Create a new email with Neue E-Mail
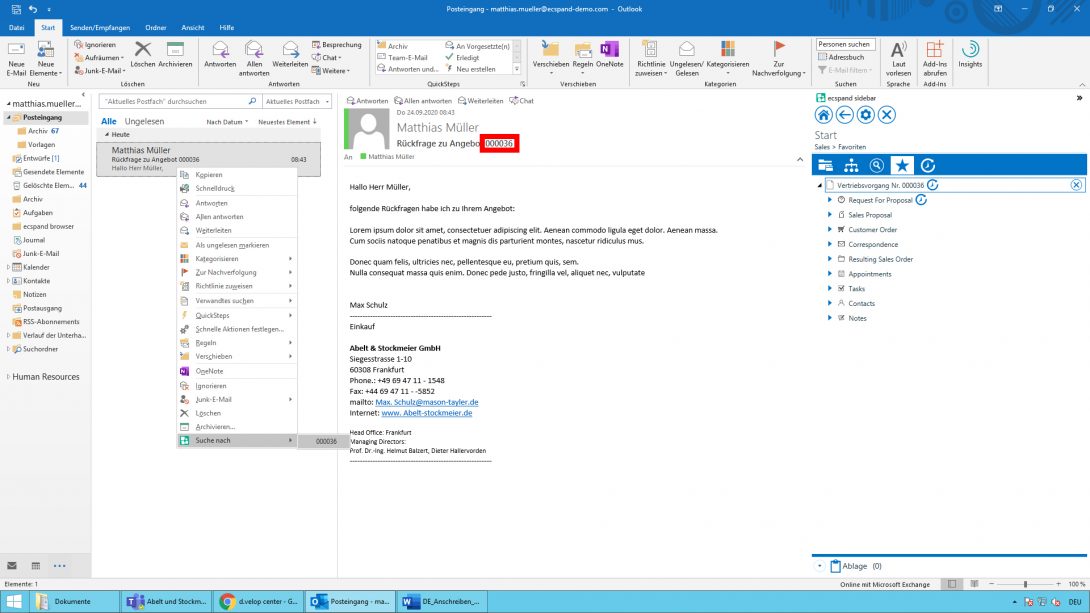The height and width of the screenshot is (613, 1090). [x=16, y=58]
